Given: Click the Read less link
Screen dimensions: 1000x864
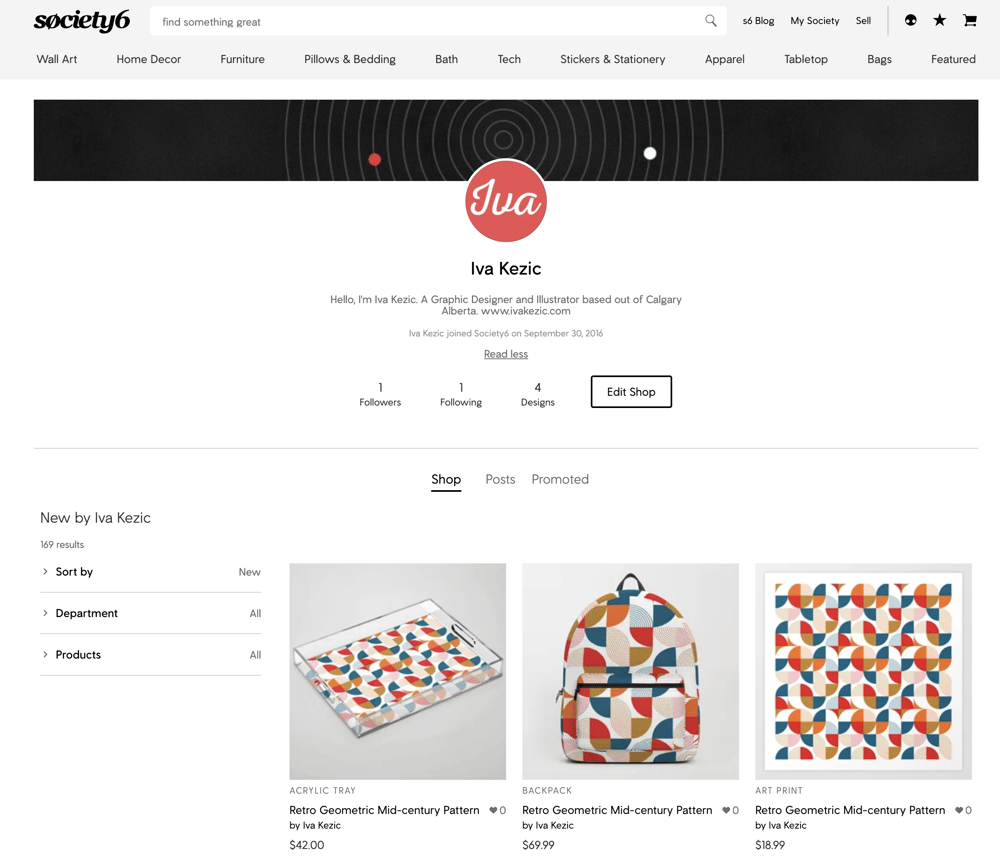Looking at the screenshot, I should (506, 354).
